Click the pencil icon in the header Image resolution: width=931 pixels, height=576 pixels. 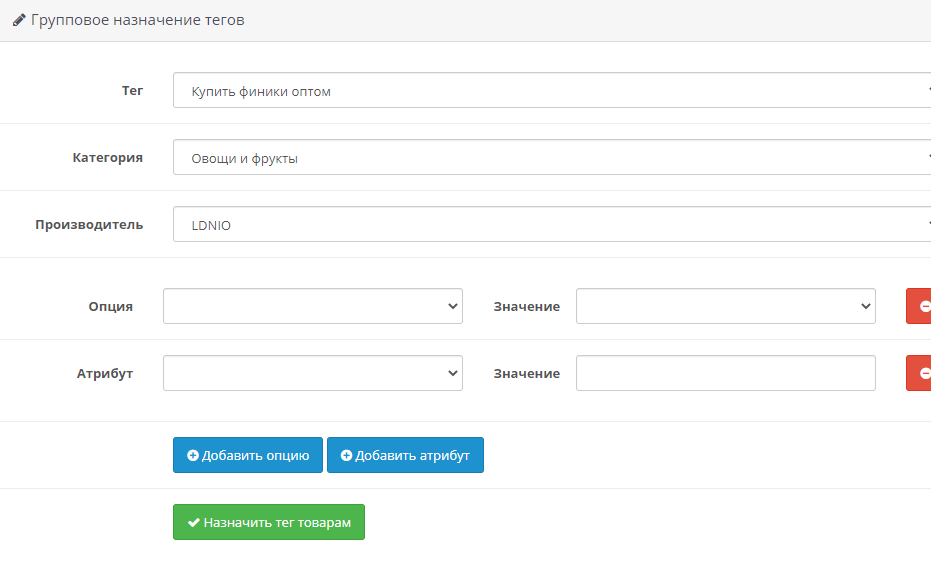(19, 20)
